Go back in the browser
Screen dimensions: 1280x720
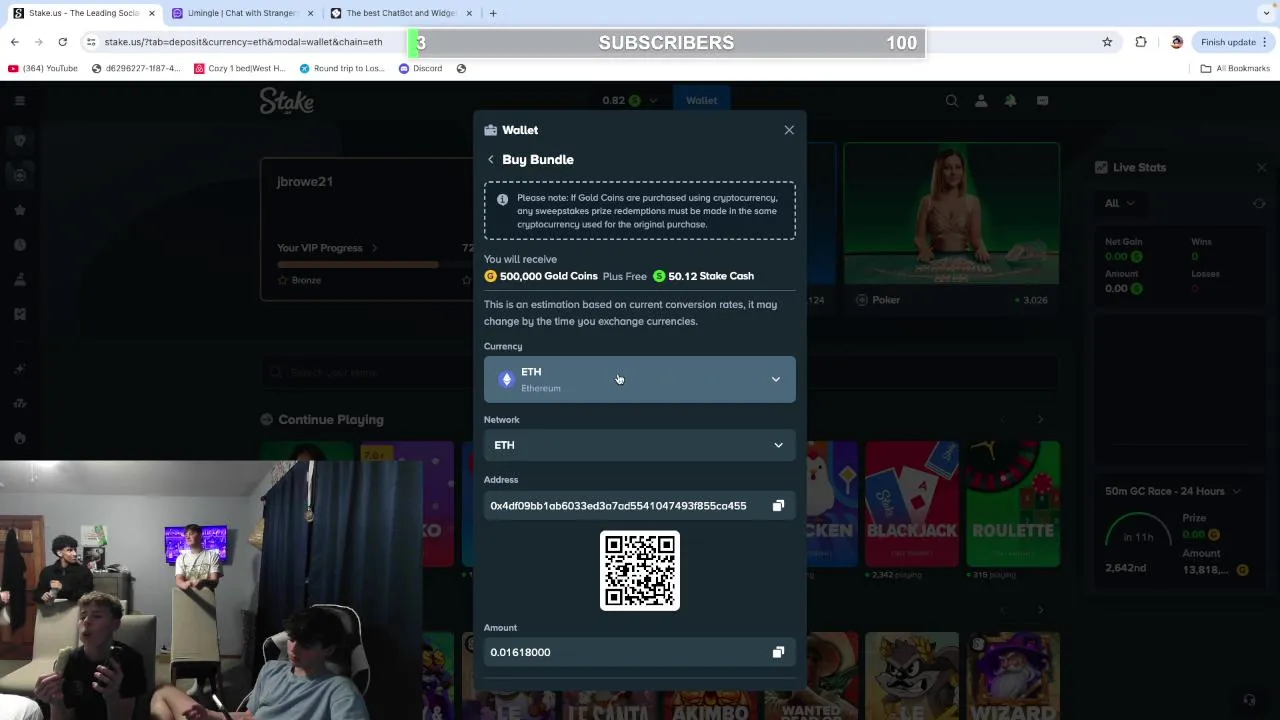(15, 42)
